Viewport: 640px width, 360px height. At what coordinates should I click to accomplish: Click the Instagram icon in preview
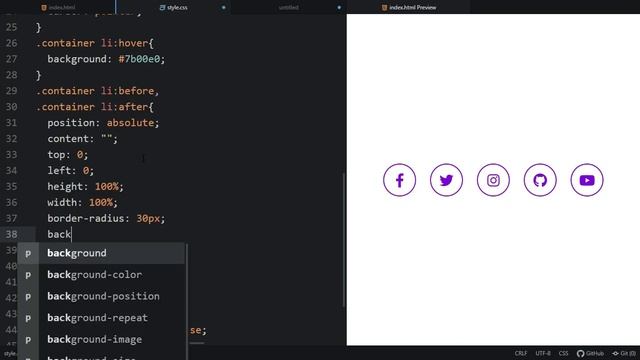[x=493, y=180]
